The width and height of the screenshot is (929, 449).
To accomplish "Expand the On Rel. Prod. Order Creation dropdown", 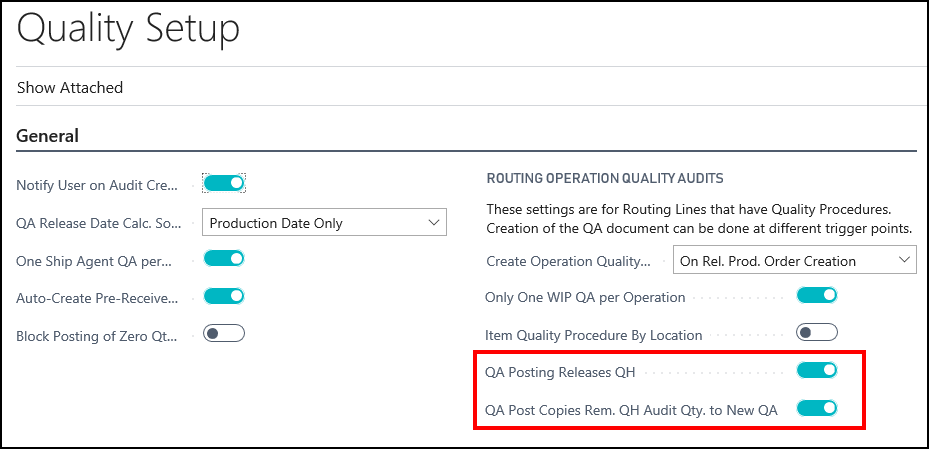I will [795, 261].
